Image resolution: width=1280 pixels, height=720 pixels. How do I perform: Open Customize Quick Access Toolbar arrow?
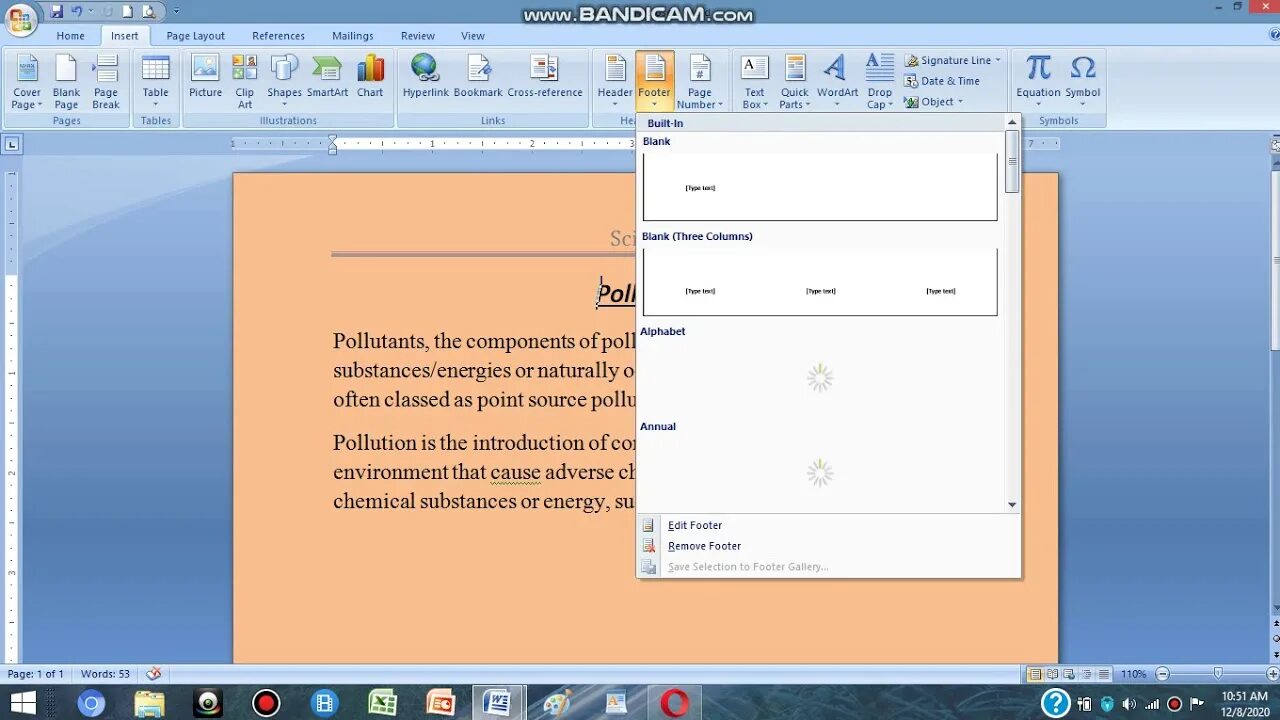tap(176, 12)
